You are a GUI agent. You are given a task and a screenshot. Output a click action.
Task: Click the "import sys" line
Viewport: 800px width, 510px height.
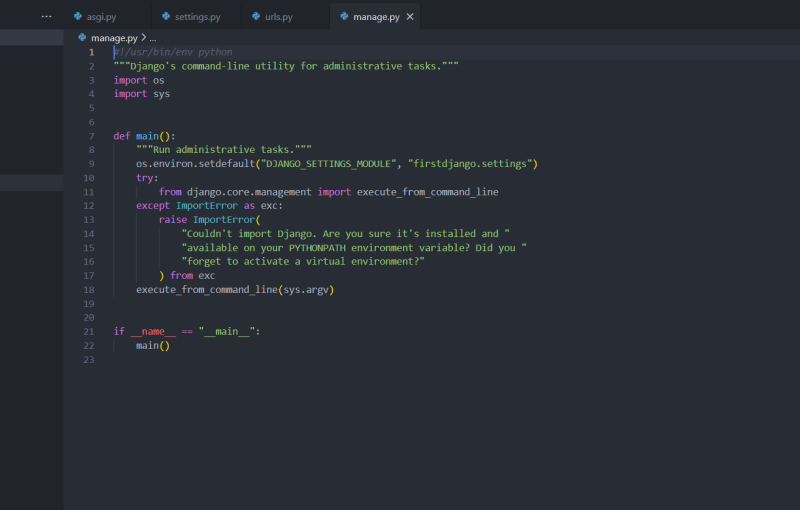tap(142, 94)
